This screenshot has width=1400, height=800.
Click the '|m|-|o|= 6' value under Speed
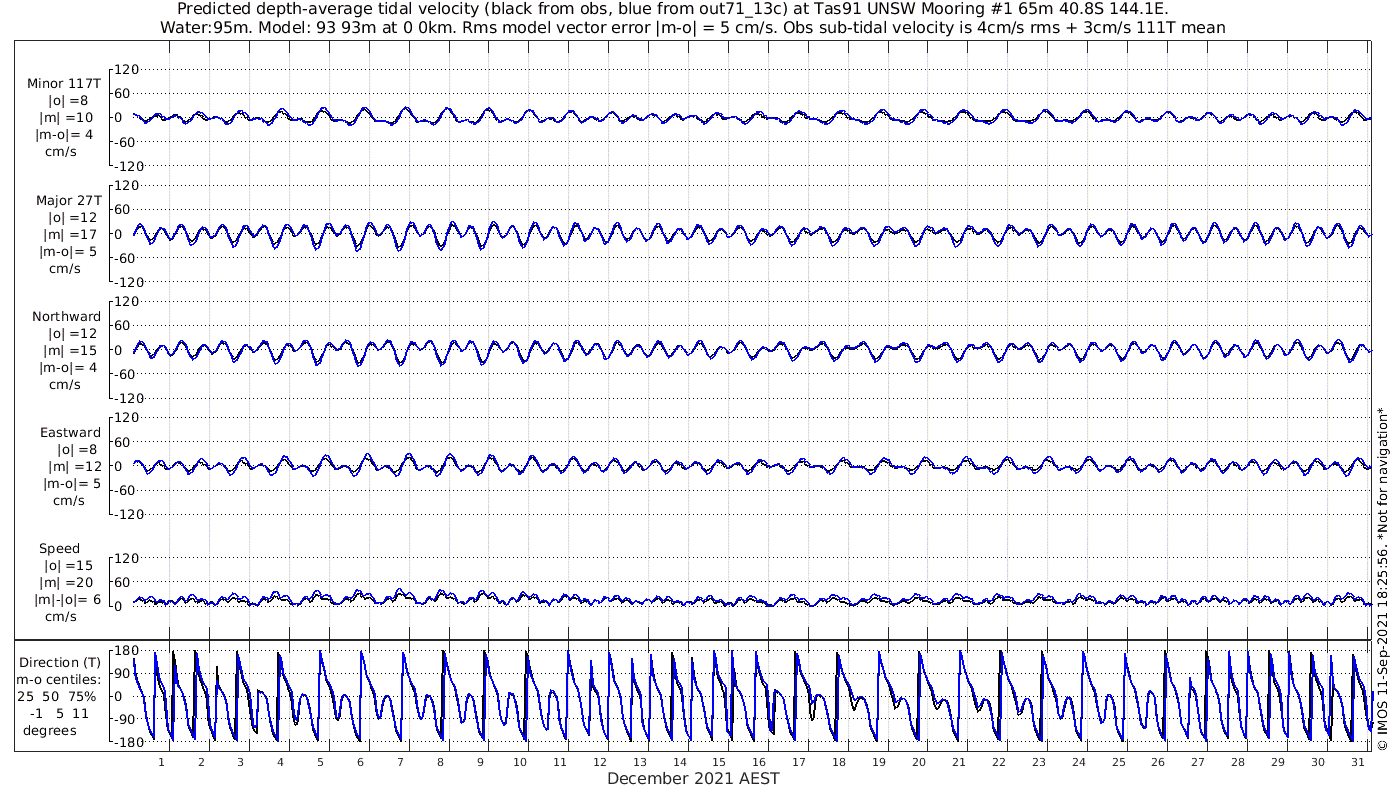68,599
